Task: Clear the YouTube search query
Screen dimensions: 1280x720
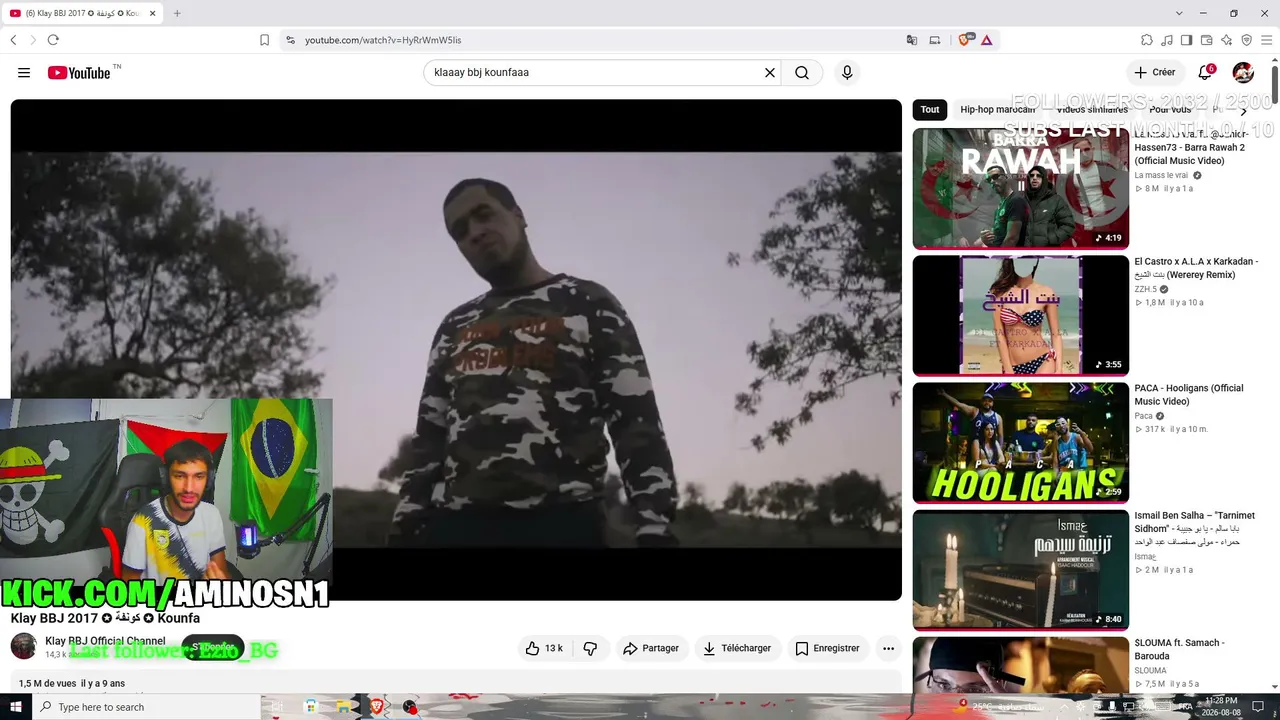Action: coord(770,72)
